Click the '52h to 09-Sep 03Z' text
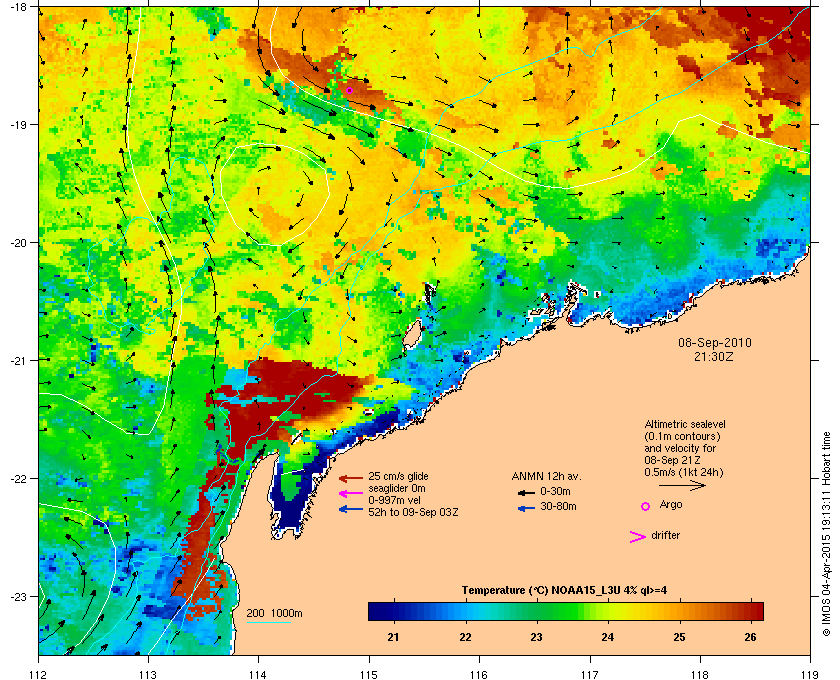The image size is (840, 680). point(413,512)
